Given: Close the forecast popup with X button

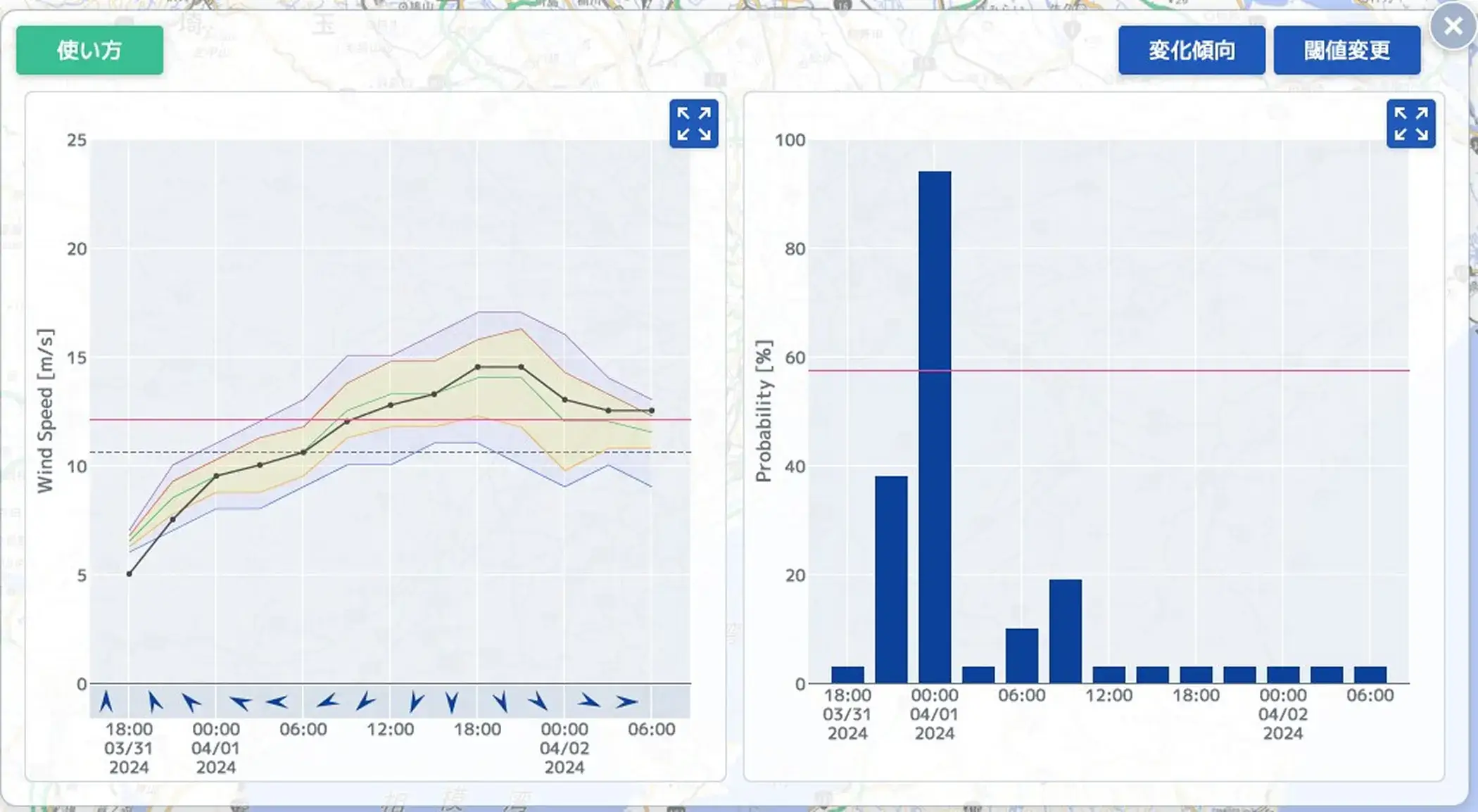Looking at the screenshot, I should [1453, 27].
